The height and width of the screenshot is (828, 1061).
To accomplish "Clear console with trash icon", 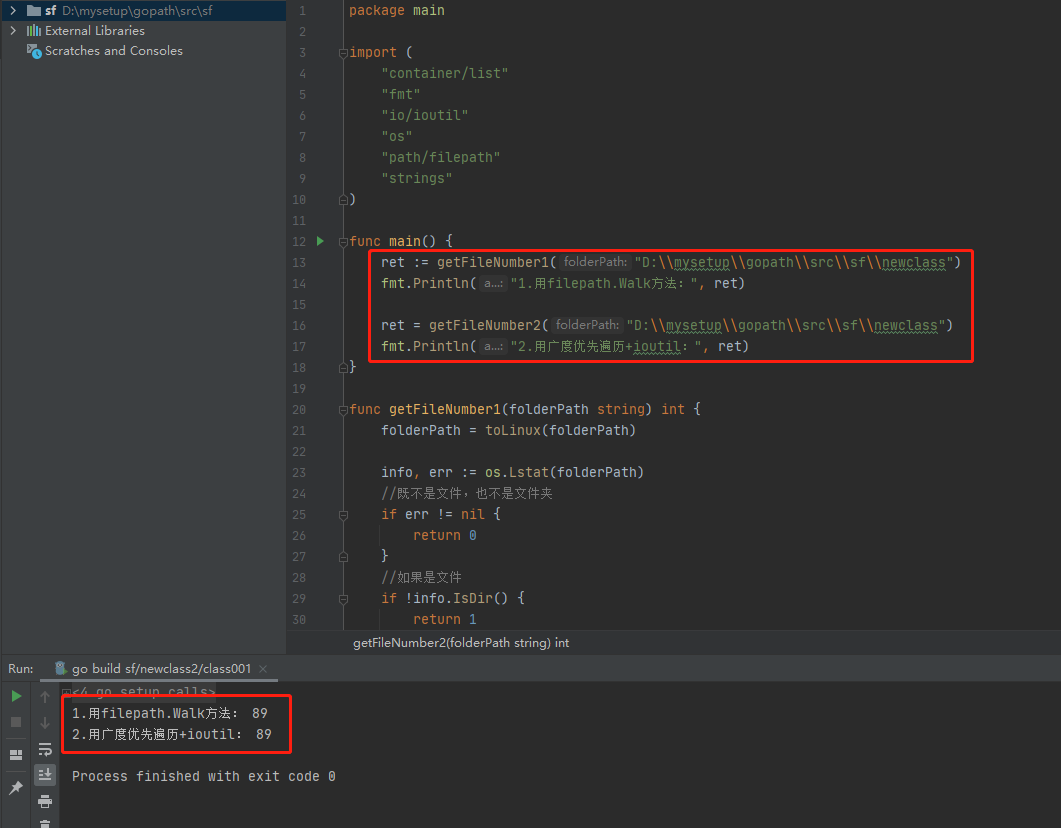I will [x=45, y=823].
